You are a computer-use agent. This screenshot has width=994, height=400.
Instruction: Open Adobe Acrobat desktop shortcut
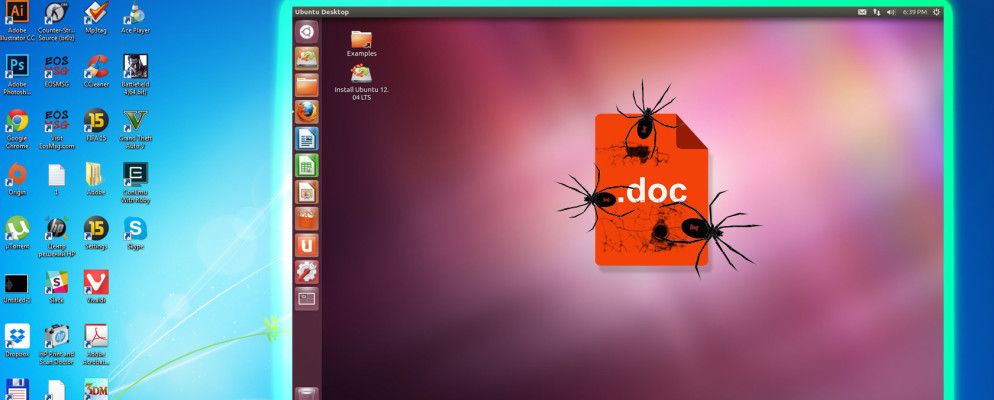pos(96,345)
